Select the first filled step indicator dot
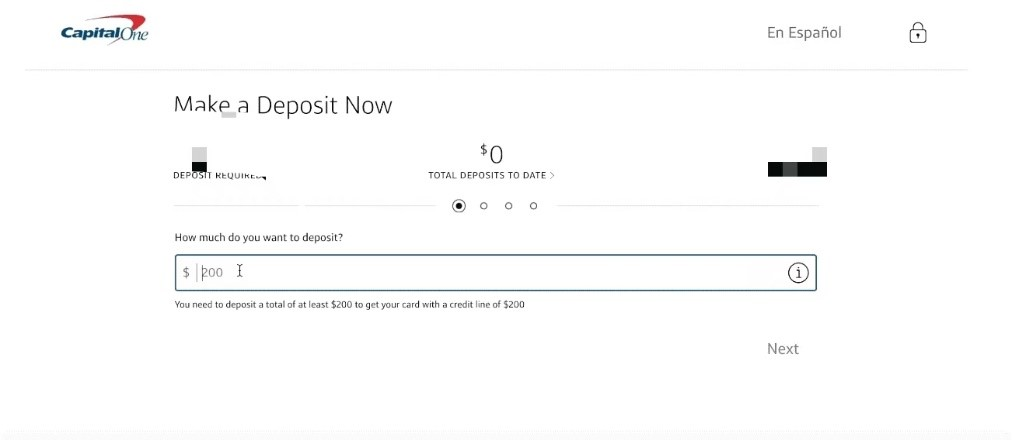This screenshot has height=440, width=1012. point(459,206)
